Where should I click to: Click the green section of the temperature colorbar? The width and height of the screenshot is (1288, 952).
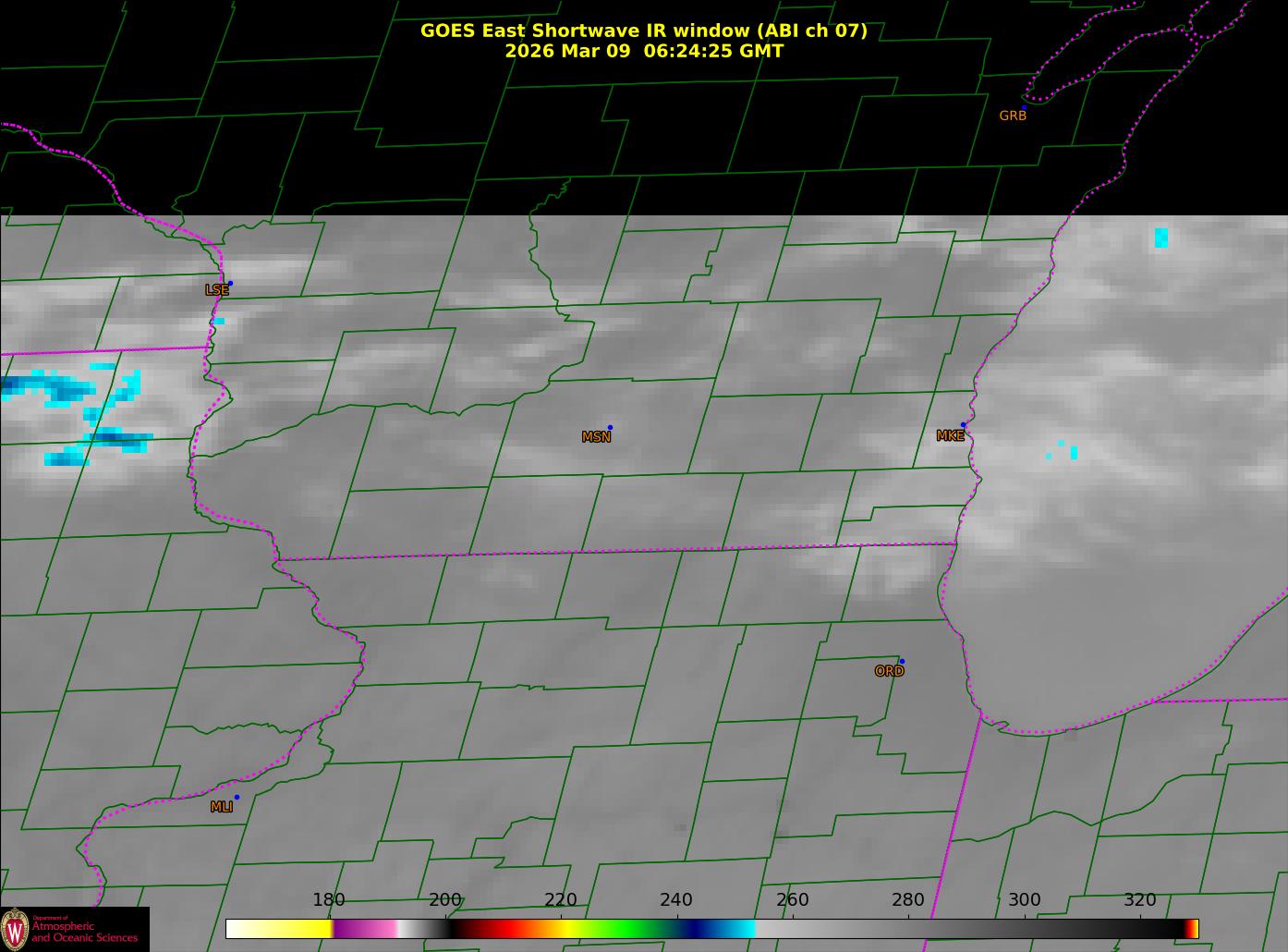coord(628,929)
